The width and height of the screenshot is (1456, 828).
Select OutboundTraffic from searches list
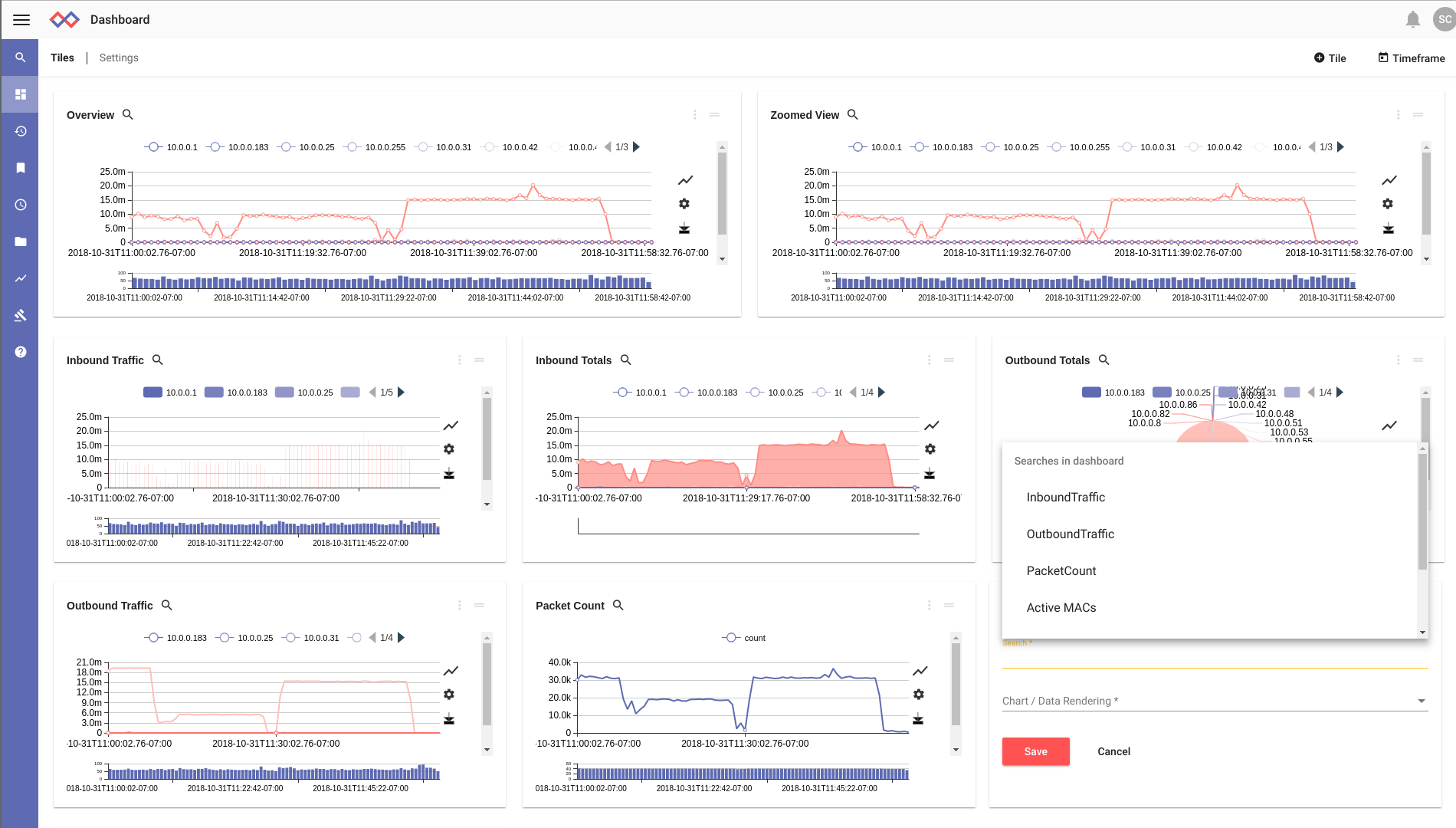click(1209, 534)
